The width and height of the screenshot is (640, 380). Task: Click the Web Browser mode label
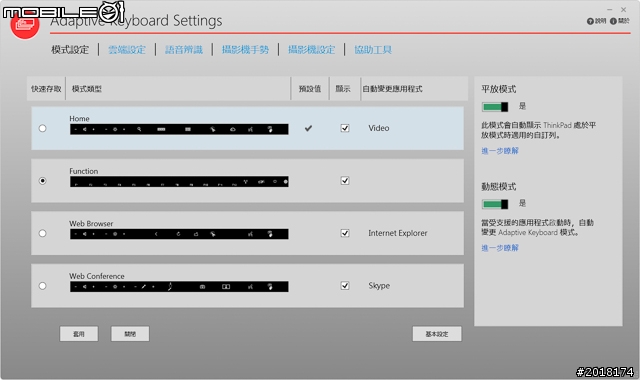click(91, 223)
